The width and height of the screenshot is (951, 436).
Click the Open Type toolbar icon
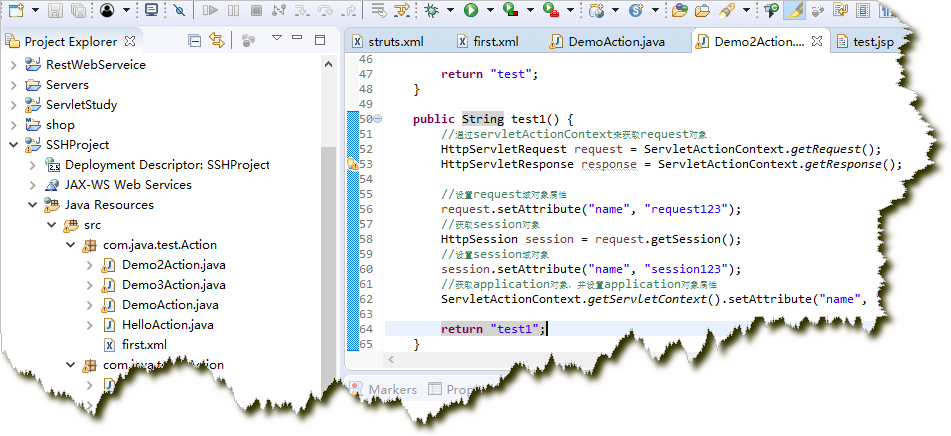pyautogui.click(x=679, y=11)
